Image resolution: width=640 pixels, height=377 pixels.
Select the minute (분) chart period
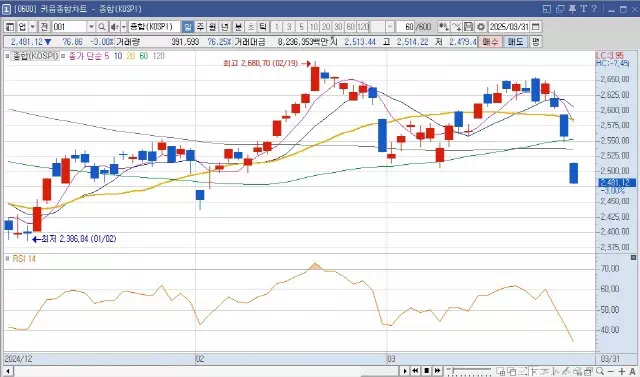(238, 27)
